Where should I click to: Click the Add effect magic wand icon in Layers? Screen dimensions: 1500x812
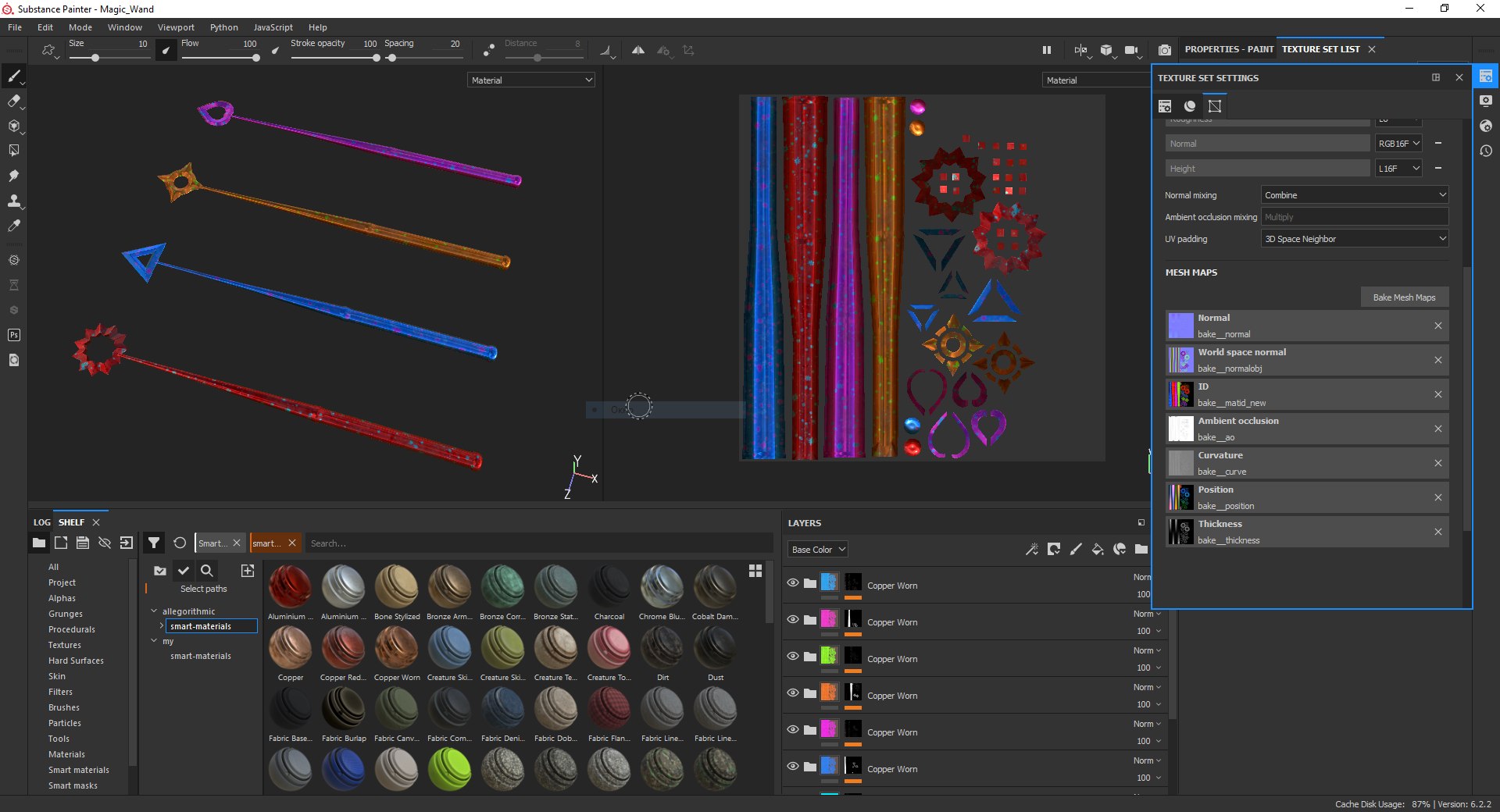[1032, 549]
